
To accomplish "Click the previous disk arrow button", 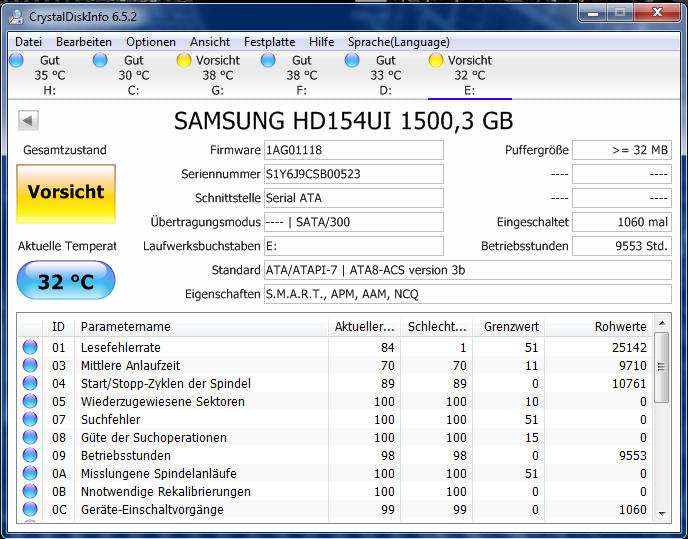I will click(x=29, y=120).
